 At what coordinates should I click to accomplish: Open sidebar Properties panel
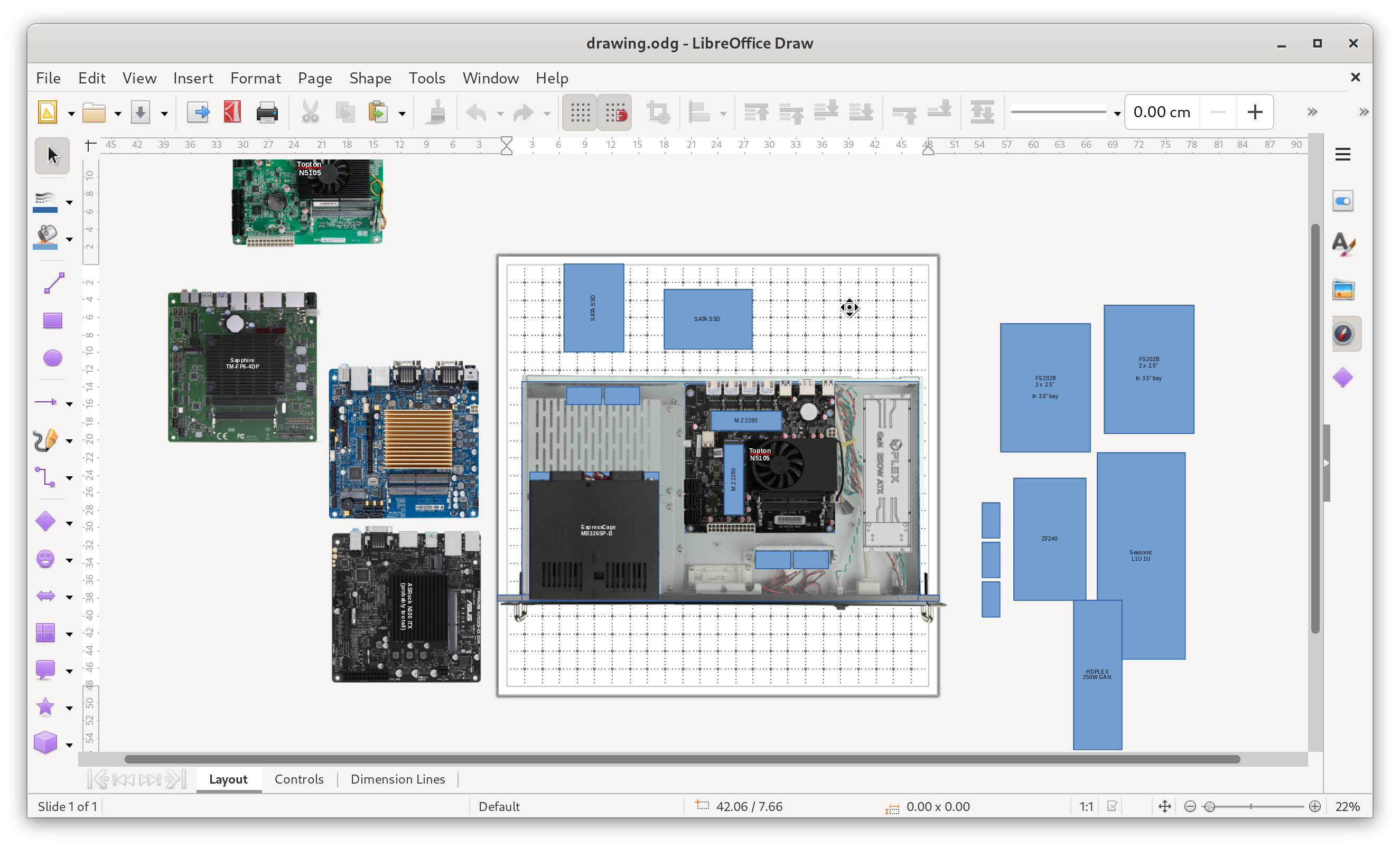click(x=1343, y=201)
